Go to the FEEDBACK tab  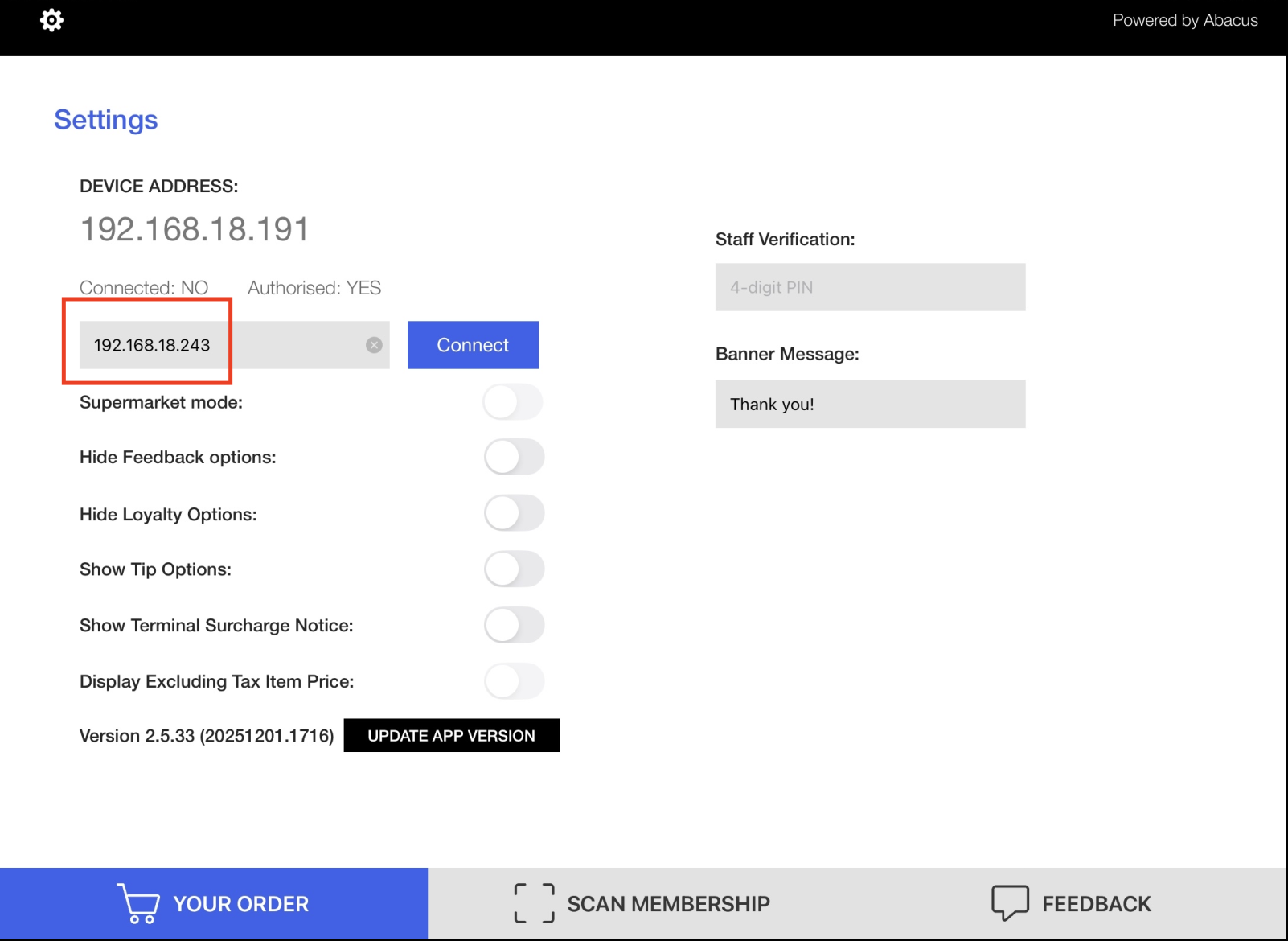pyautogui.click(x=1072, y=904)
